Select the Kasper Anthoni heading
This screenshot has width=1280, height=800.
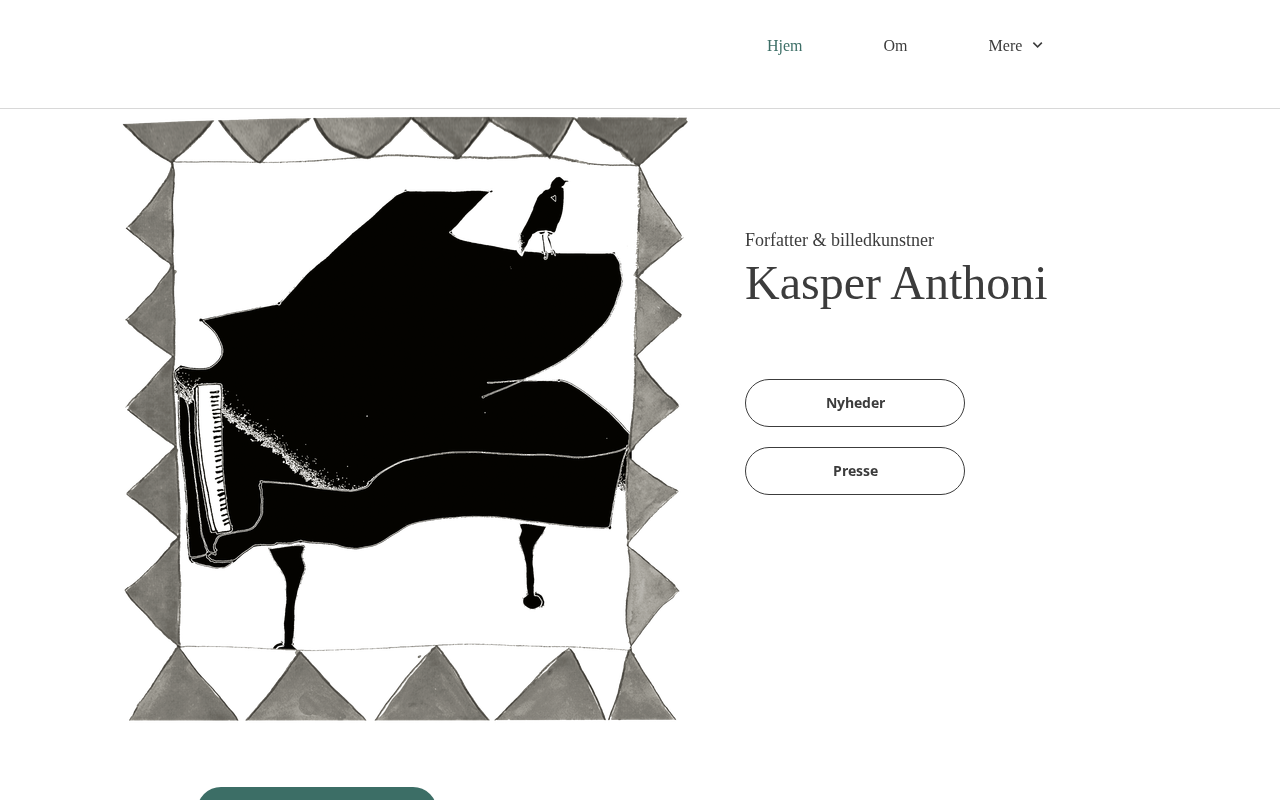coord(896,283)
